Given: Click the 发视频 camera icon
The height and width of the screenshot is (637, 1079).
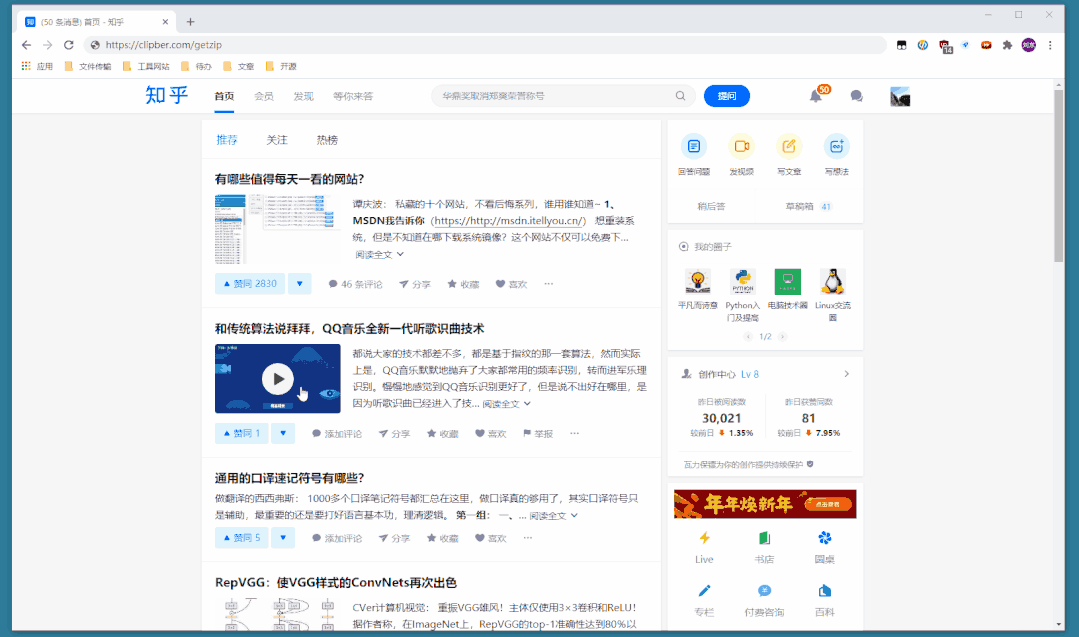Looking at the screenshot, I should tap(741, 147).
